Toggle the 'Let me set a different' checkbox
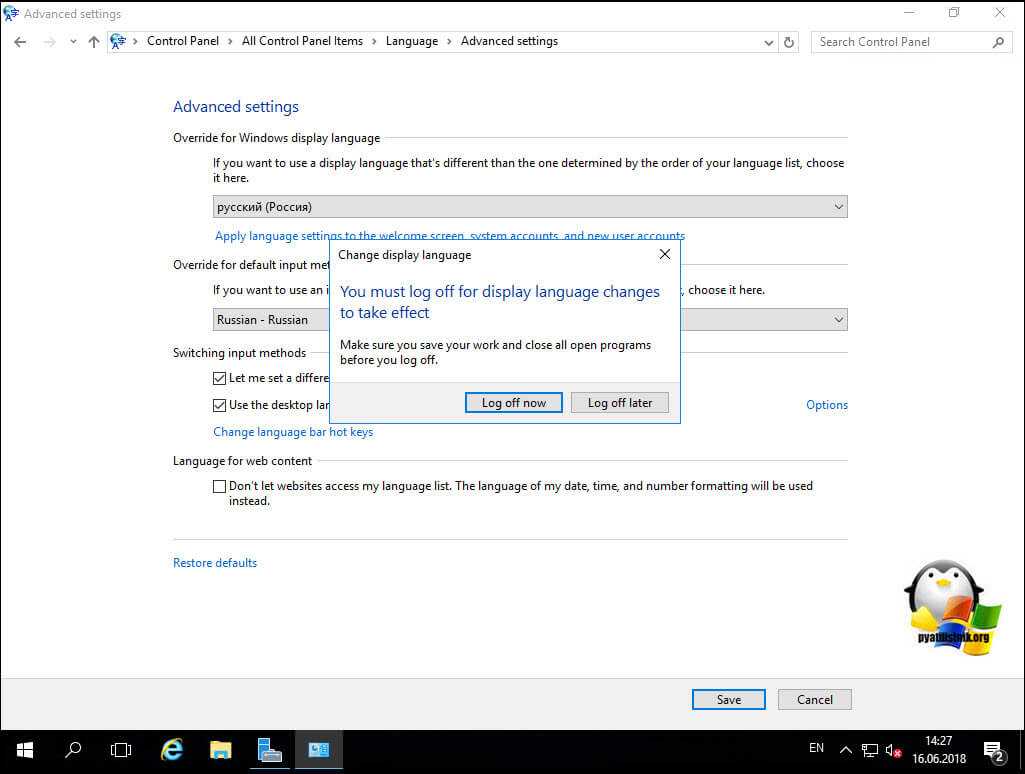The image size is (1025, 774). tap(220, 378)
